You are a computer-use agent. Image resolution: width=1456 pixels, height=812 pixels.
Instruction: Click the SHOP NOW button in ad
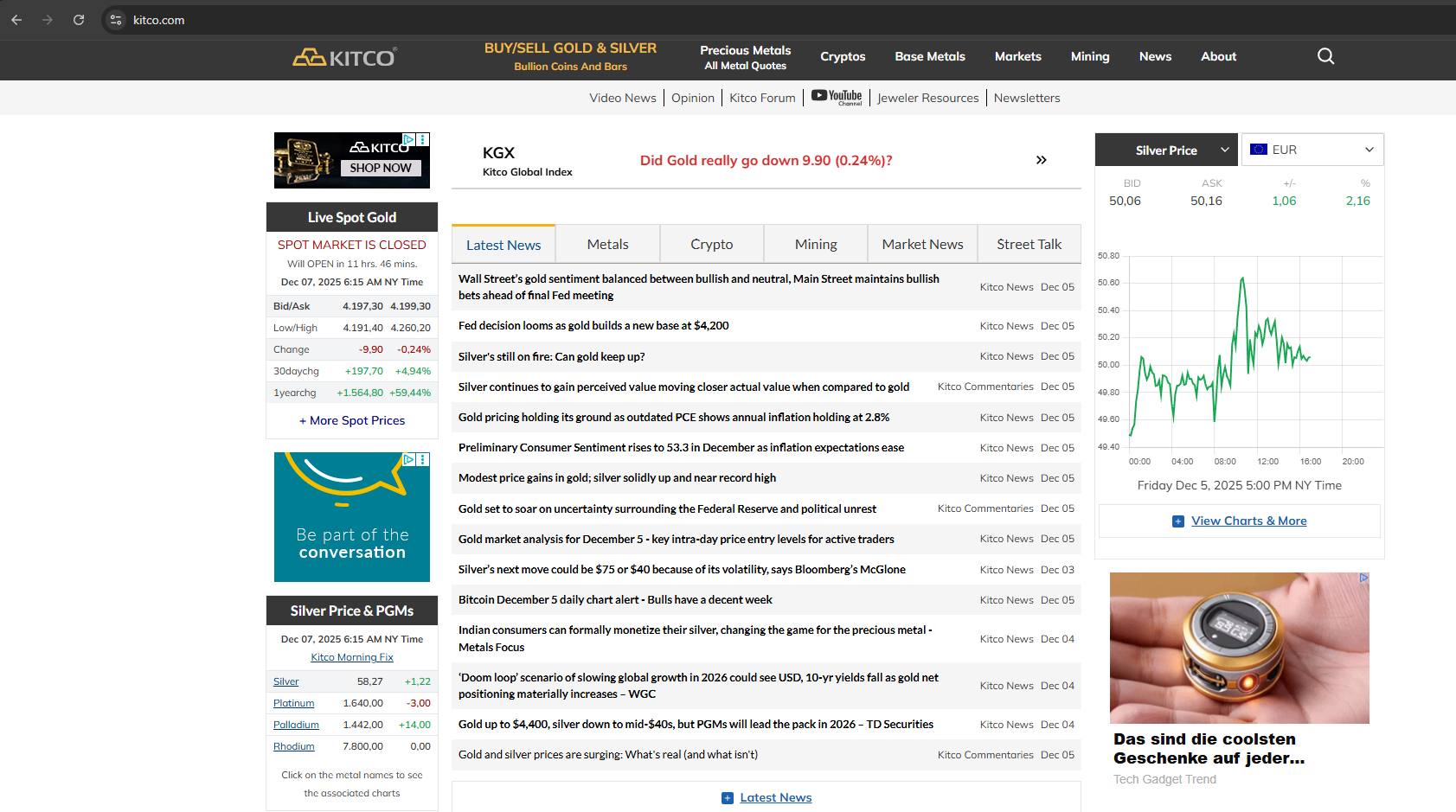click(381, 168)
